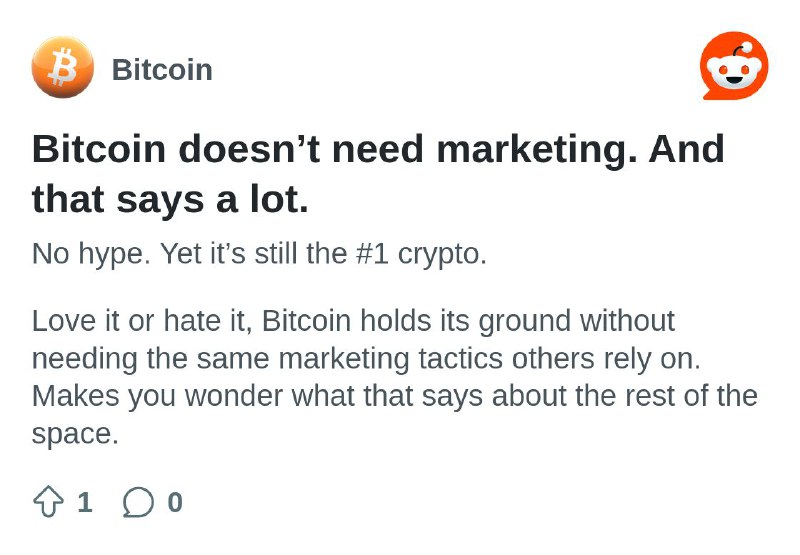800x555 pixels.
Task: Click the word 'And' ending the headline's first line
Action: tap(686, 148)
